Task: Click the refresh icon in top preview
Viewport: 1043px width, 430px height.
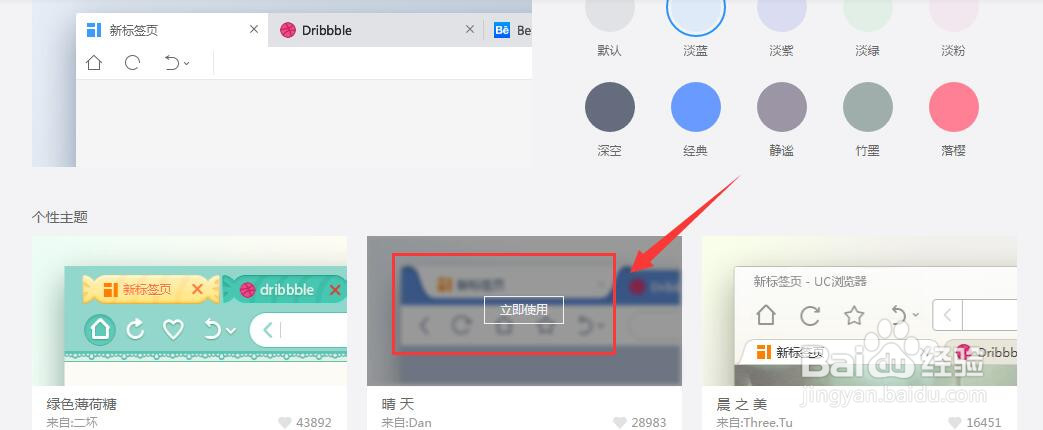Action: tap(132, 63)
